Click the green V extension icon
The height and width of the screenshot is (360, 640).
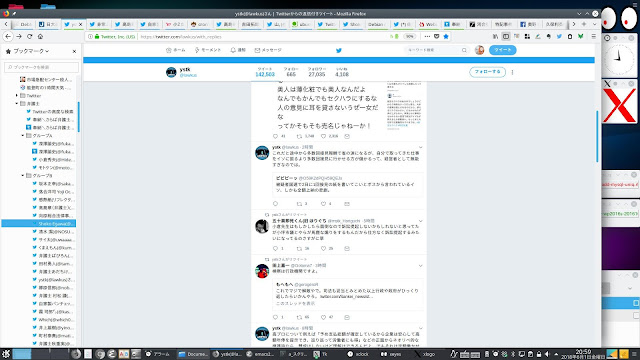click(x=580, y=36)
